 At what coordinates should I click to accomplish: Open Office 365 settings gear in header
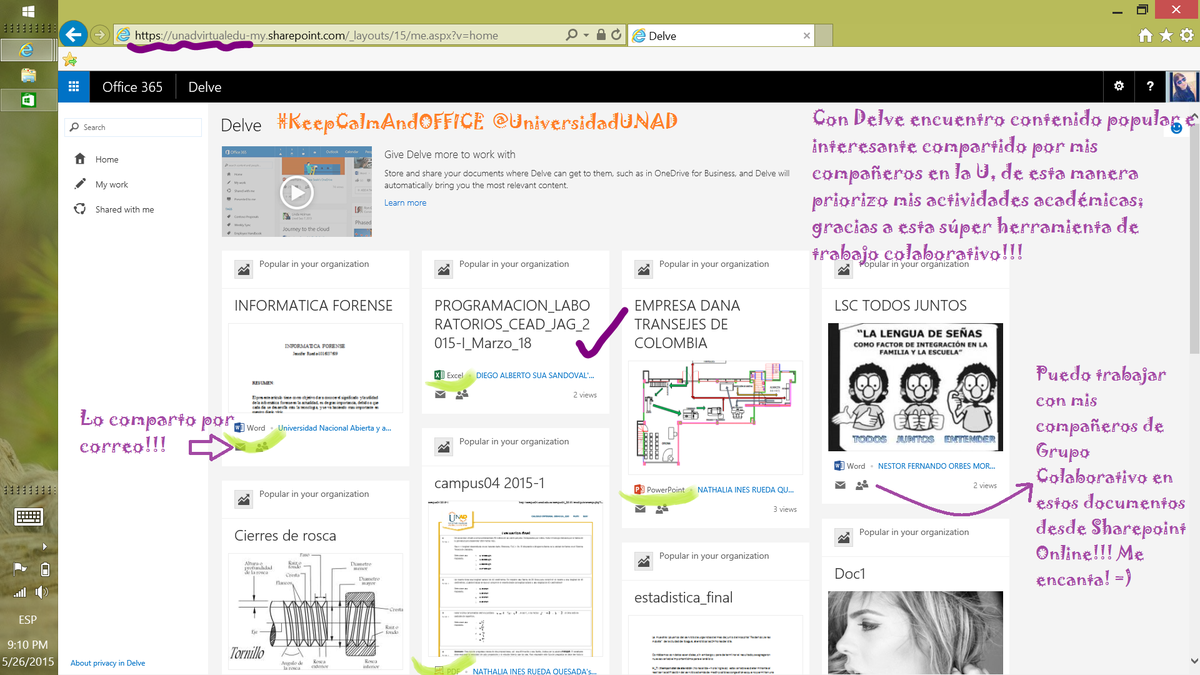[x=1119, y=87]
